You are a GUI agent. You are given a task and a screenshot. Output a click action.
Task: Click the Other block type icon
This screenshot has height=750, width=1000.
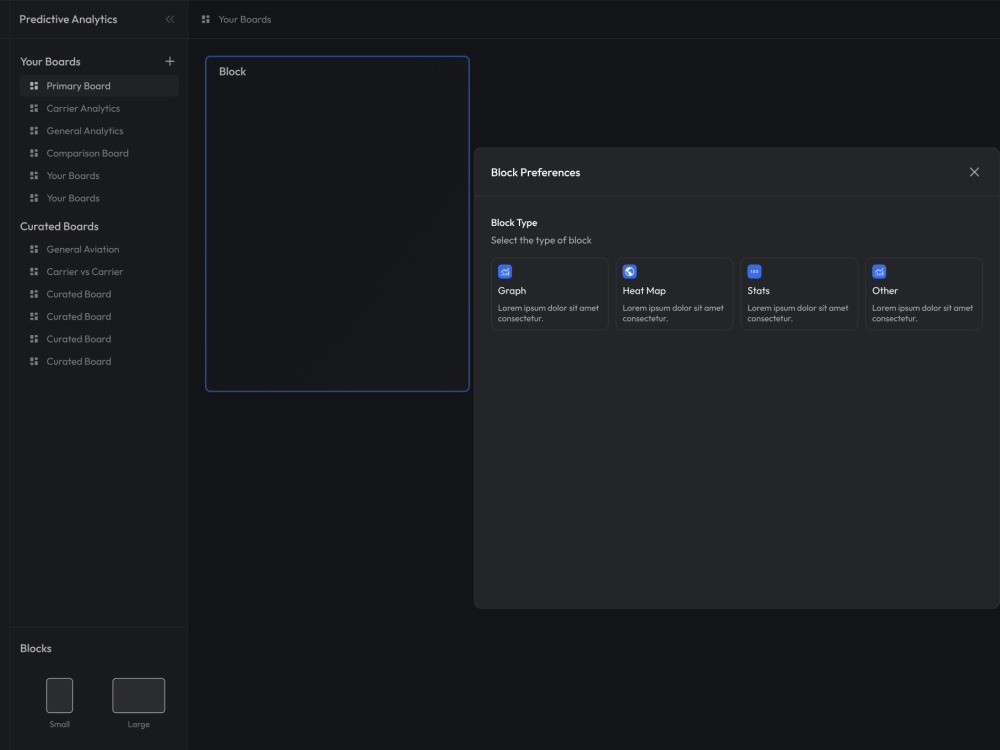click(x=879, y=272)
